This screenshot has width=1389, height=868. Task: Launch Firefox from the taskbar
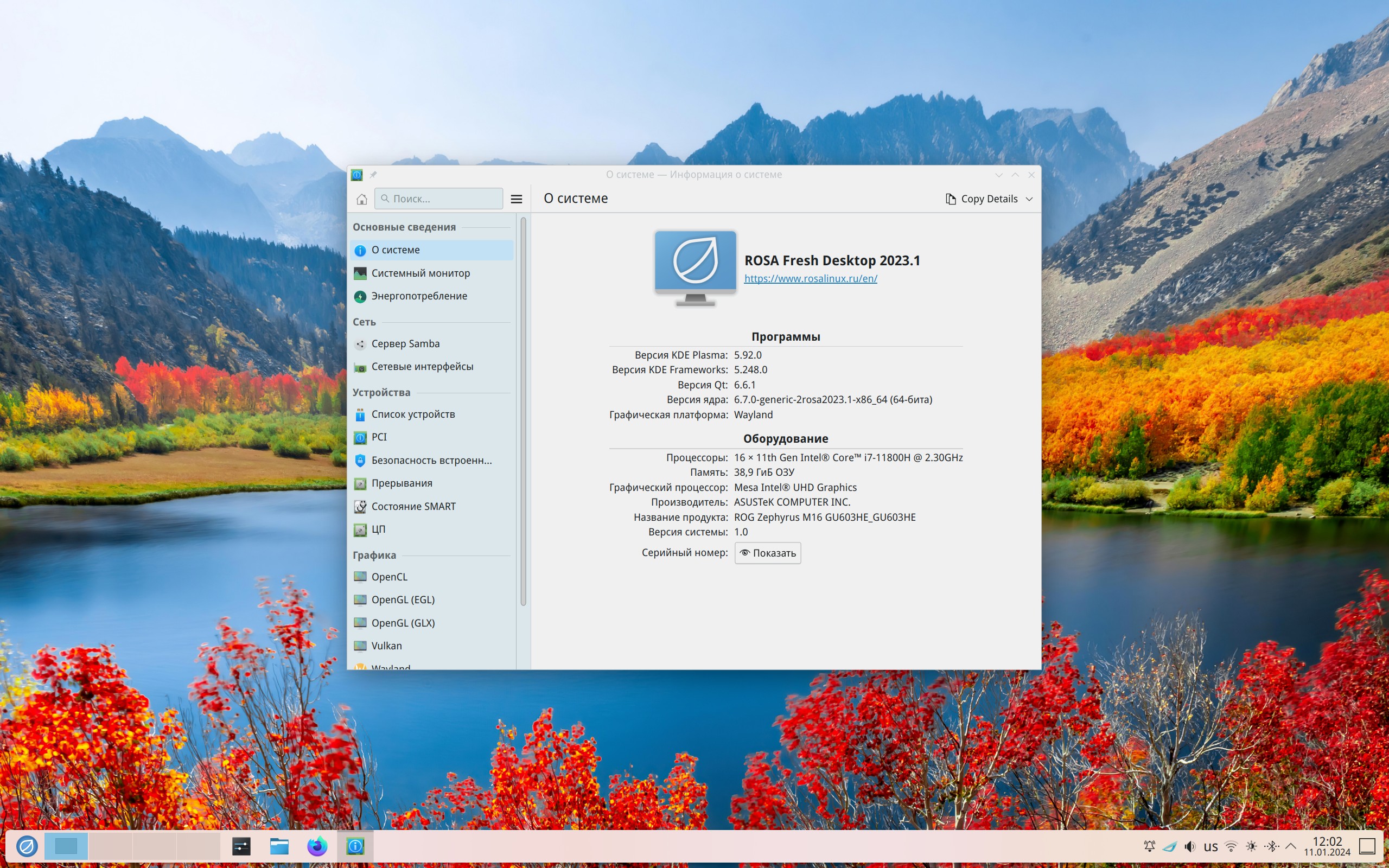pos(317,846)
